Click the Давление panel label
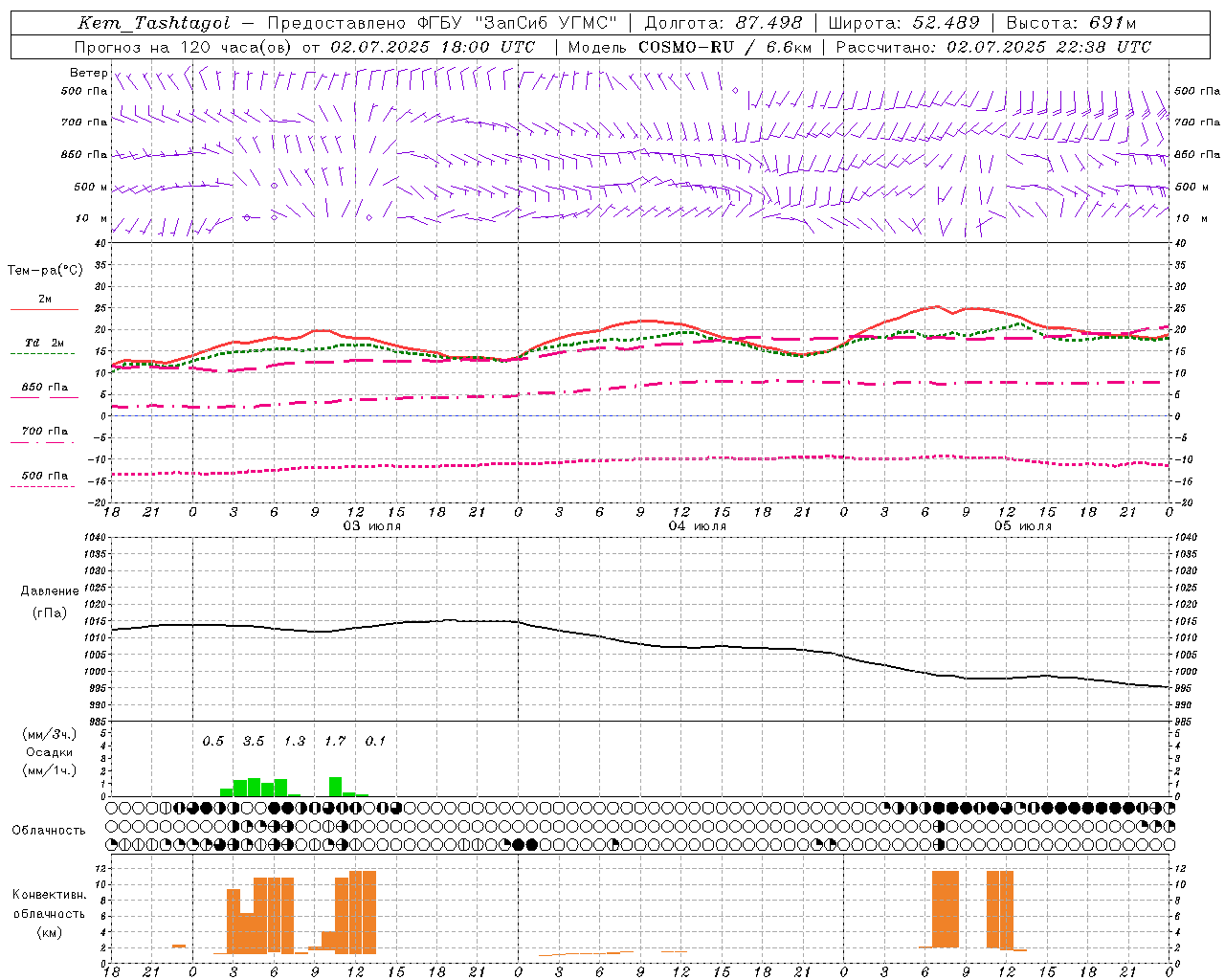This screenshot has width=1225, height=980. click(50, 591)
